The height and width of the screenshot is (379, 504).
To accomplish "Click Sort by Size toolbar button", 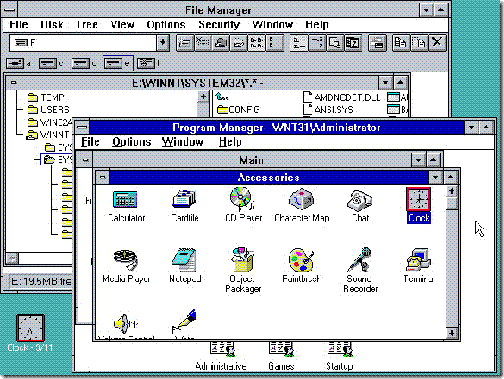I will tap(335, 43).
